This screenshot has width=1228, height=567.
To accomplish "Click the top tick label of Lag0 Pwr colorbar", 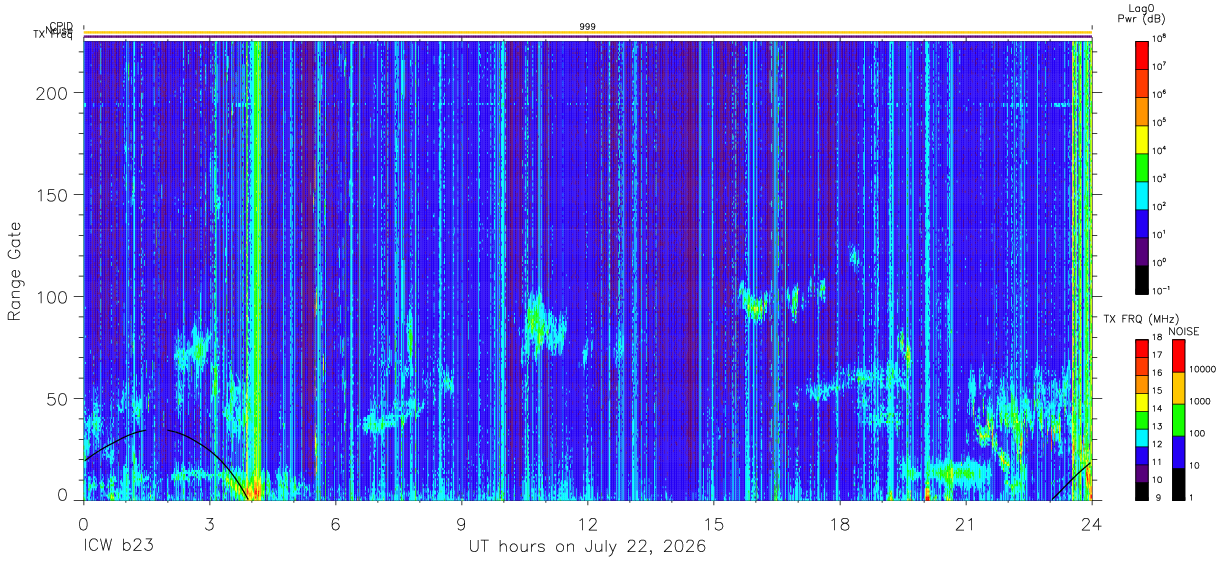I will [1159, 38].
